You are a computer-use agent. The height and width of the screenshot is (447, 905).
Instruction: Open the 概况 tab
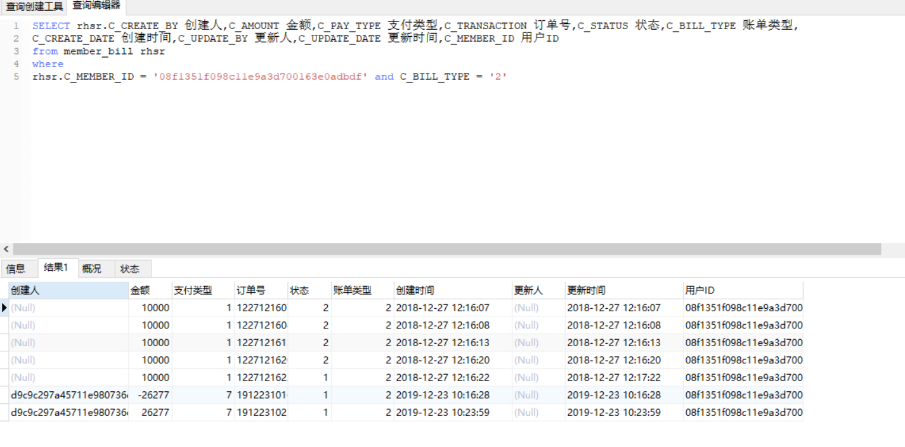(92, 268)
